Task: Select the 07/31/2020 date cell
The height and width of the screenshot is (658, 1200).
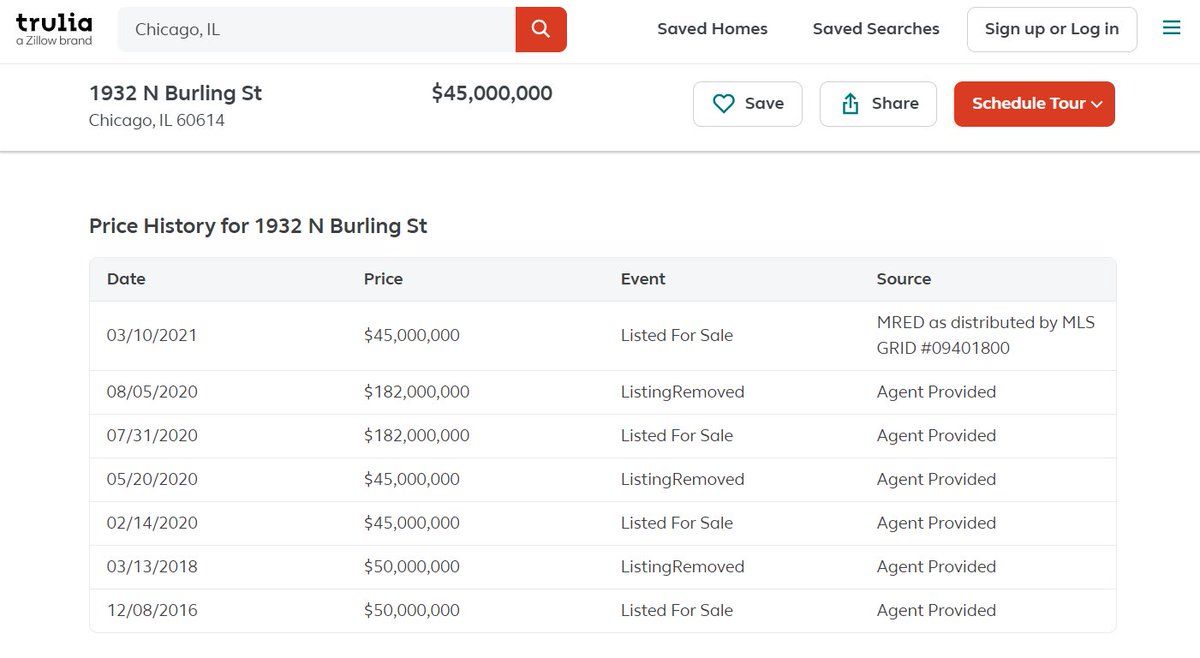Action: tap(152, 436)
